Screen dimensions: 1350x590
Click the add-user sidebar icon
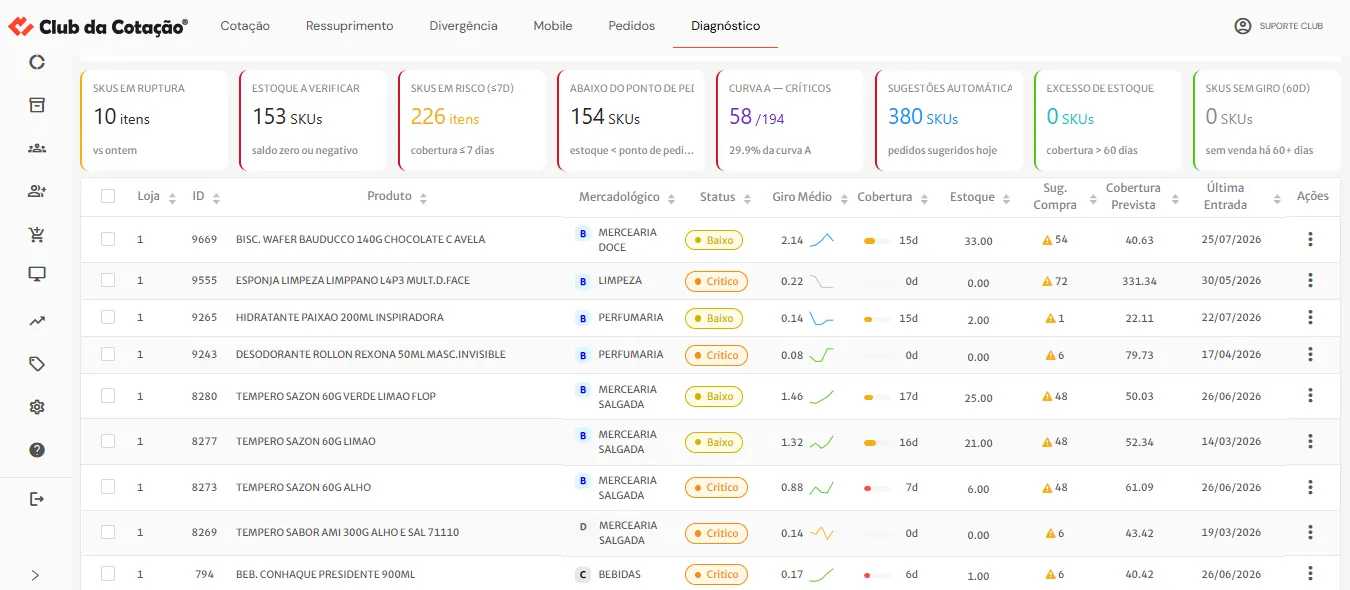(x=37, y=191)
